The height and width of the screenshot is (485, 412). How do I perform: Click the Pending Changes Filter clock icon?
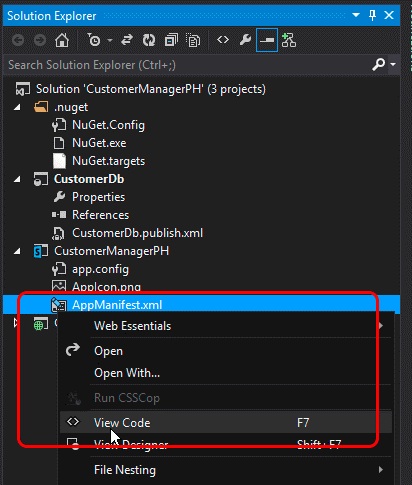pos(94,40)
